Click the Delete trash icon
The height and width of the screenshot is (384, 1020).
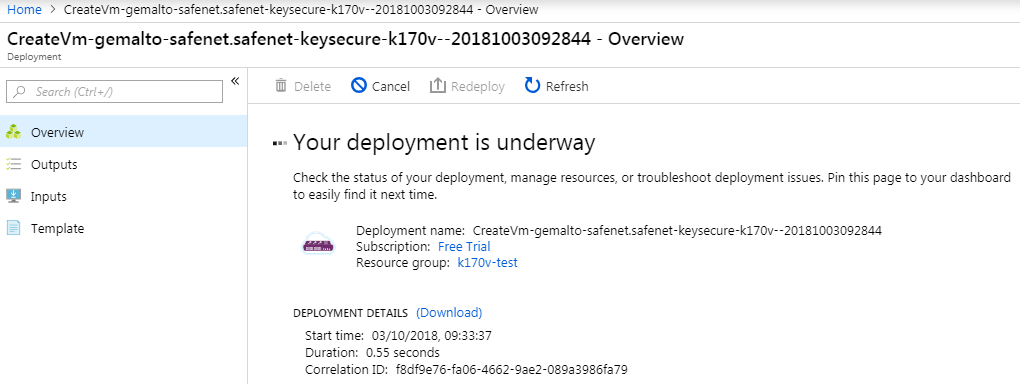click(x=281, y=86)
